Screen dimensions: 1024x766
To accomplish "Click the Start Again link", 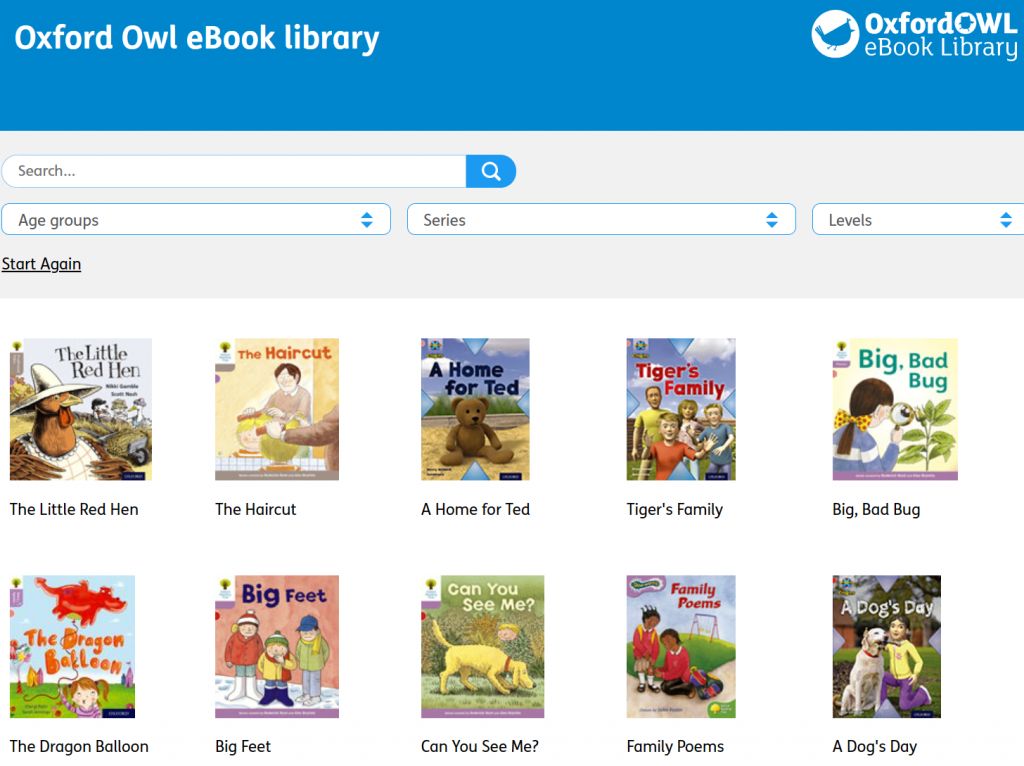I will 41,264.
